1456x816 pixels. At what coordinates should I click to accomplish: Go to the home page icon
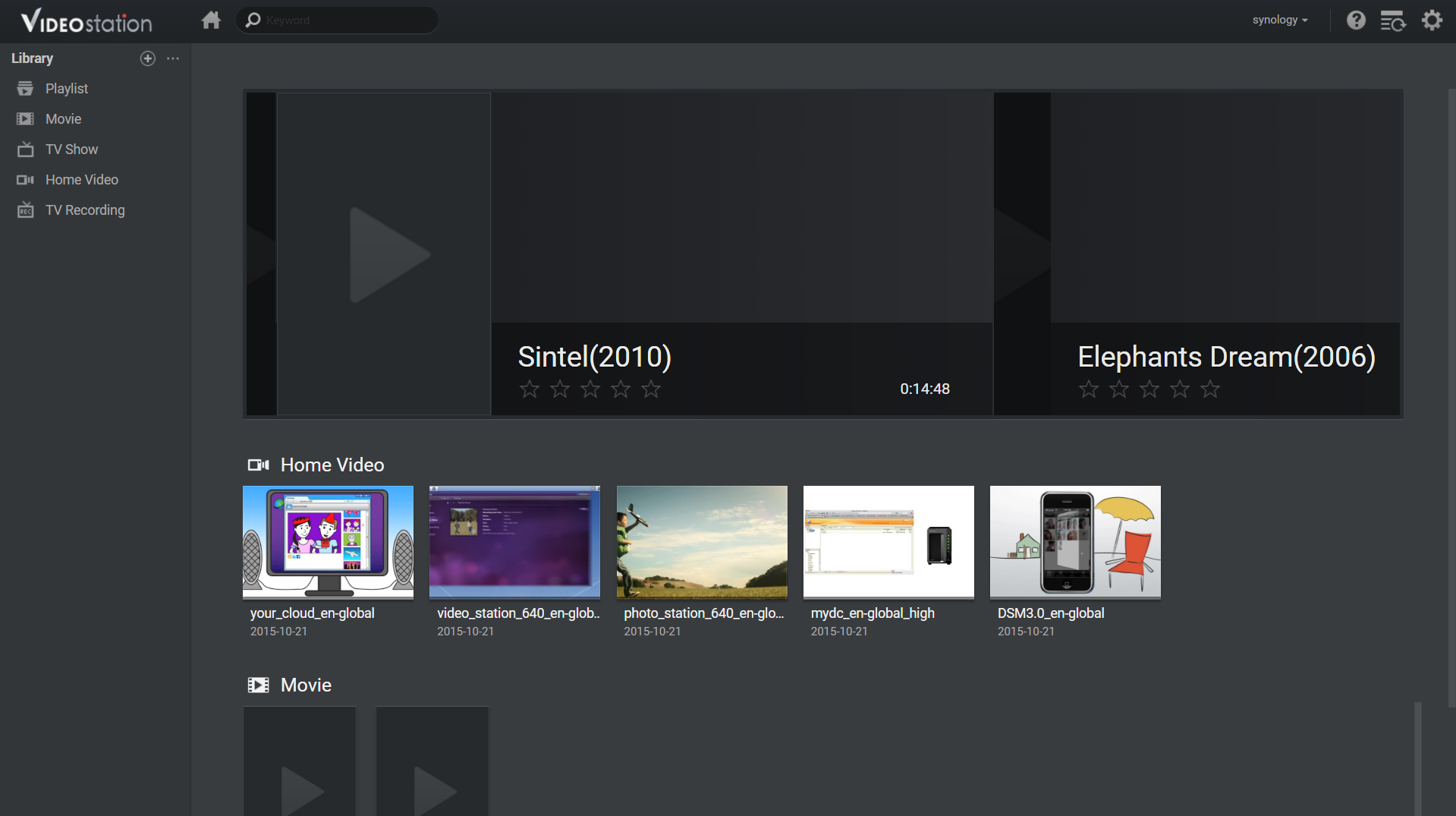coord(211,20)
